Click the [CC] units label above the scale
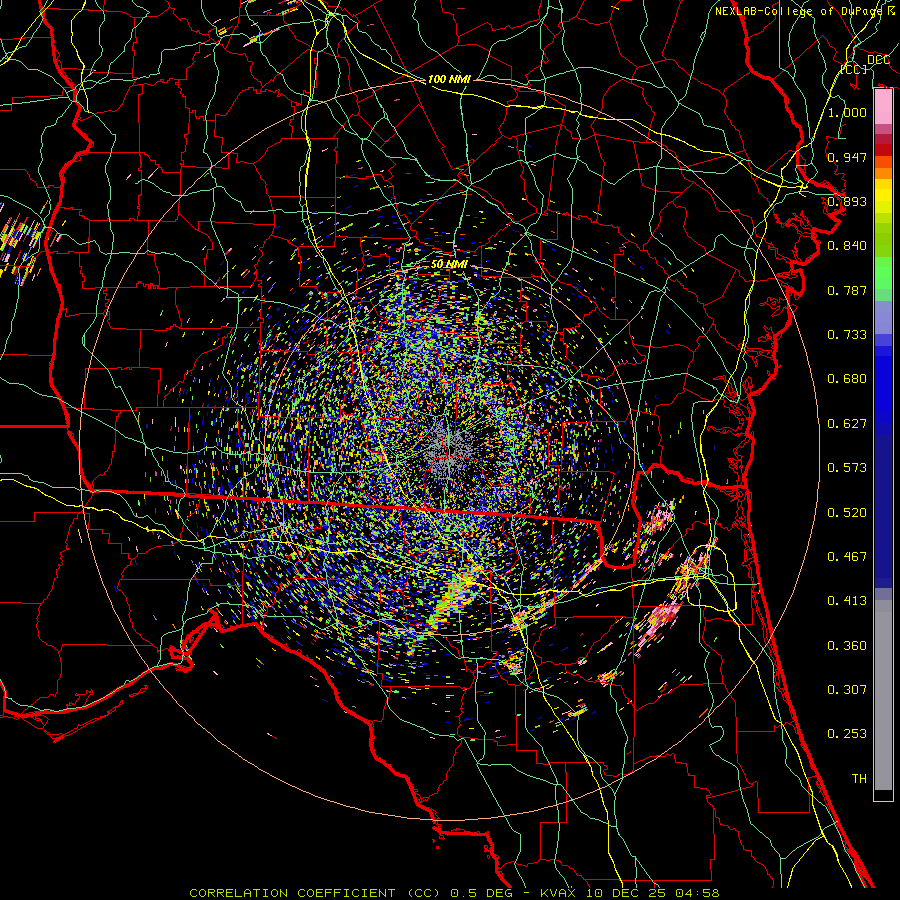Viewport: 900px width, 900px height. (x=854, y=69)
